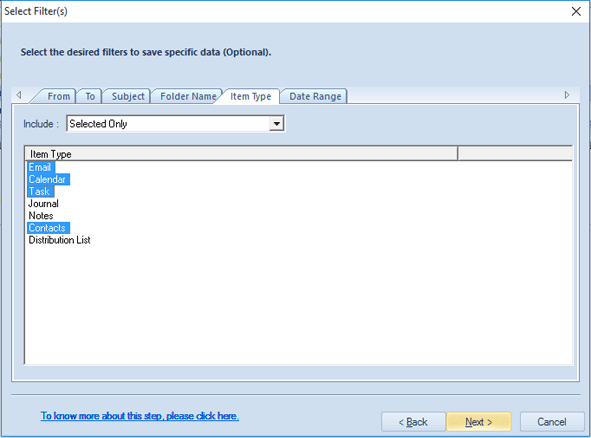The image size is (591, 438).
Task: Click the Selected Only combo box
Action: [x=176, y=124]
